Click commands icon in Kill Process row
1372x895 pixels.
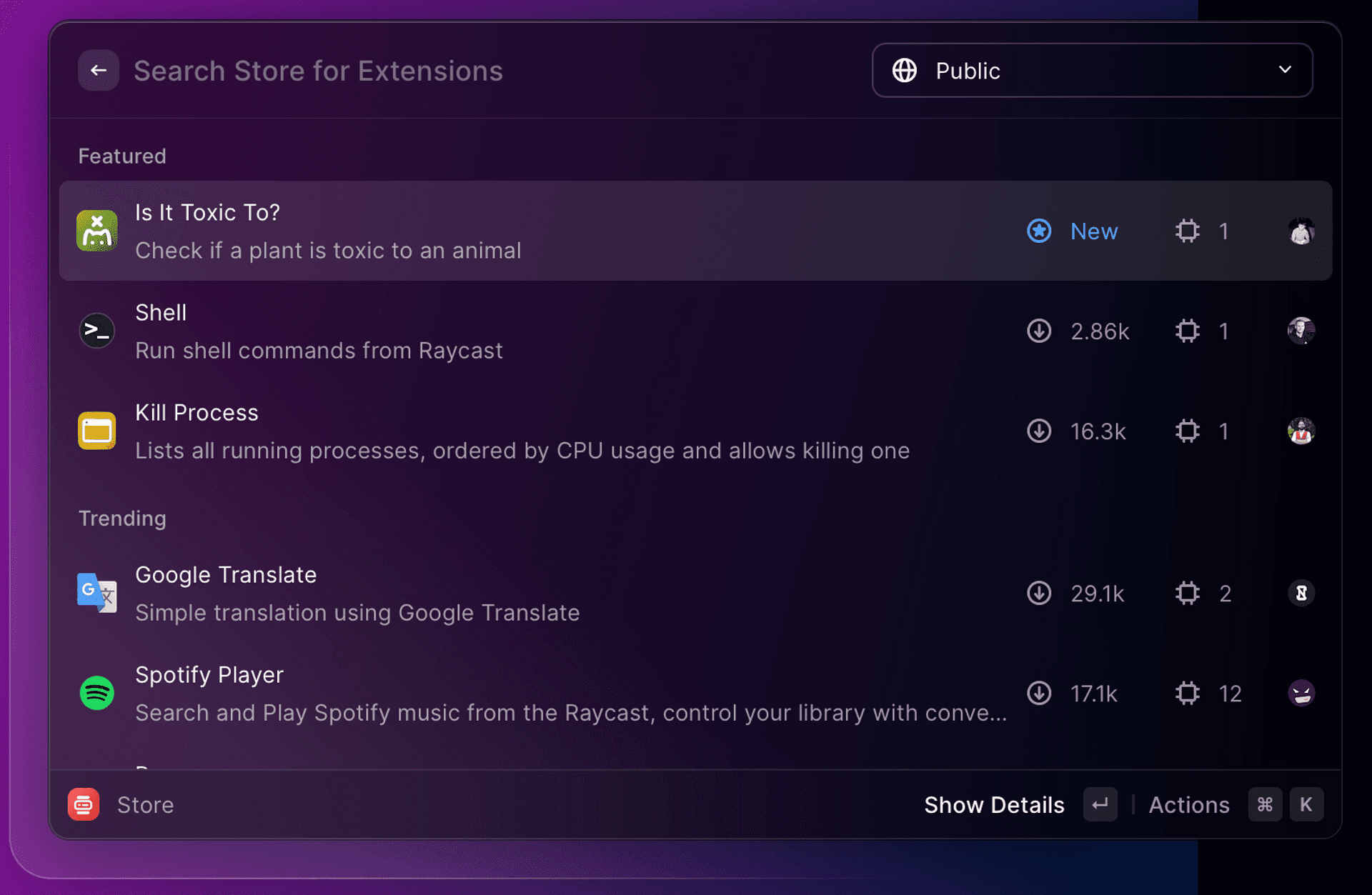(x=1187, y=431)
